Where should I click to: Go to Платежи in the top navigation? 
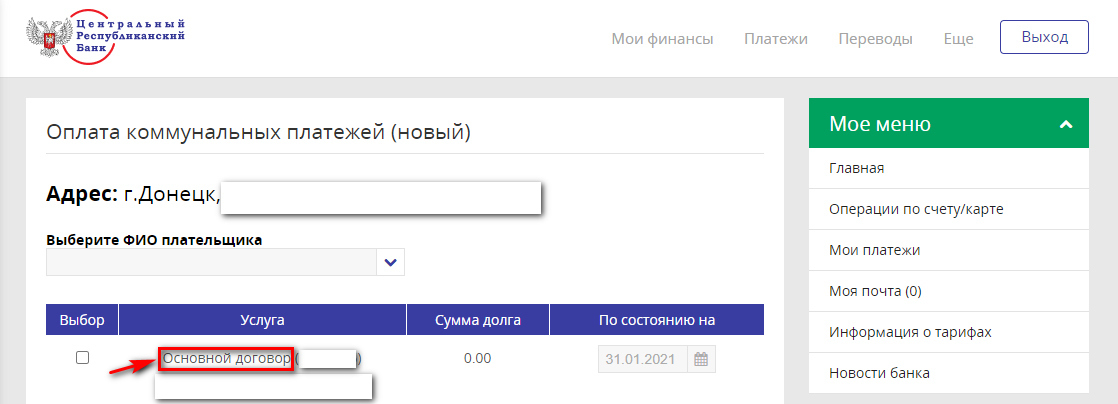tap(776, 38)
